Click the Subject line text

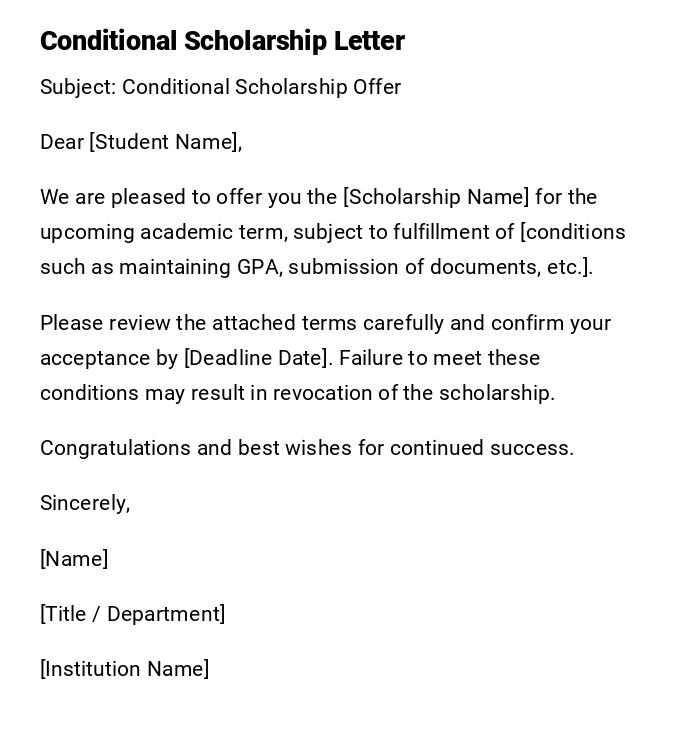(x=220, y=87)
